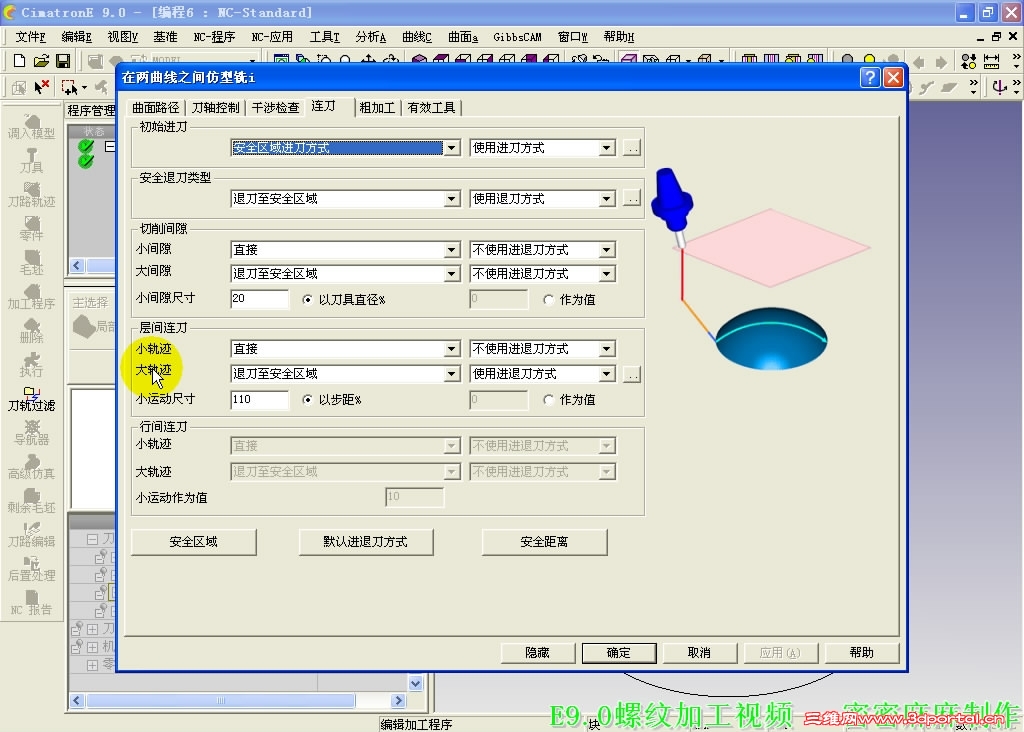The width and height of the screenshot is (1024, 732).
Task: Click 后置处理 sidebar icon
Action: pyautogui.click(x=31, y=568)
